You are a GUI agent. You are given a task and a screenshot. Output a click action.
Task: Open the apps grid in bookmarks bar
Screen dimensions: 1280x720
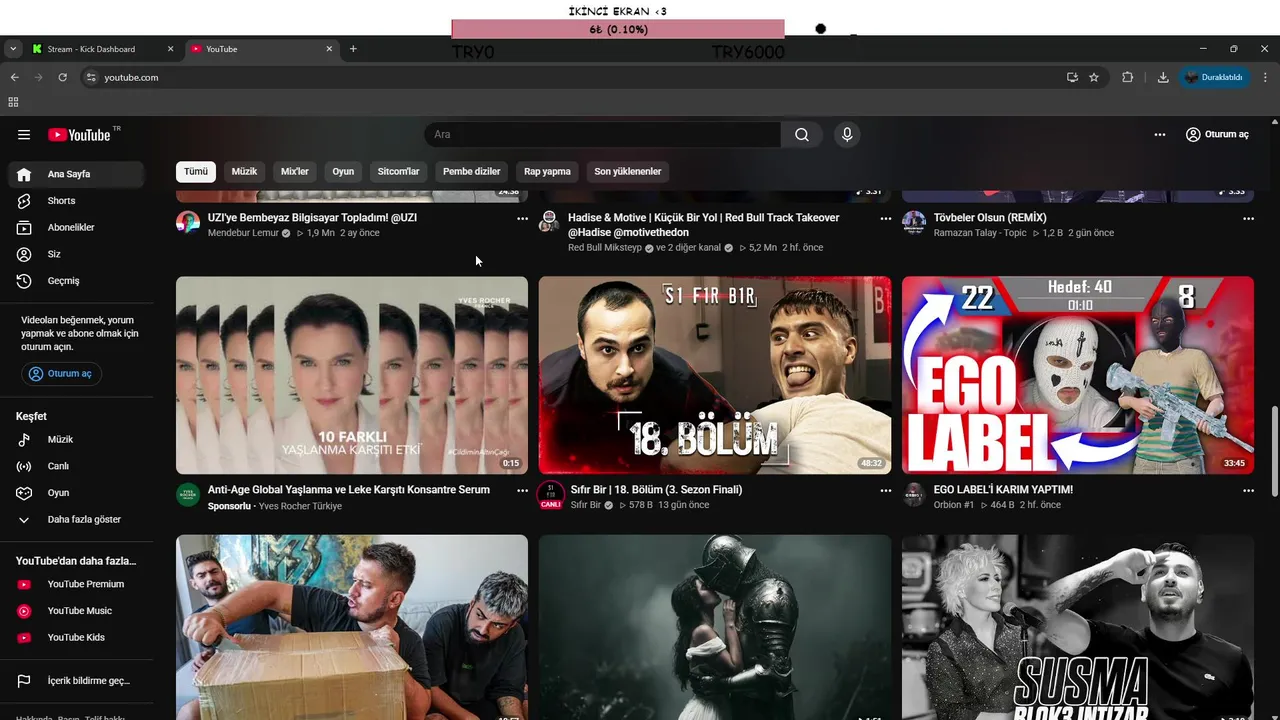point(13,102)
